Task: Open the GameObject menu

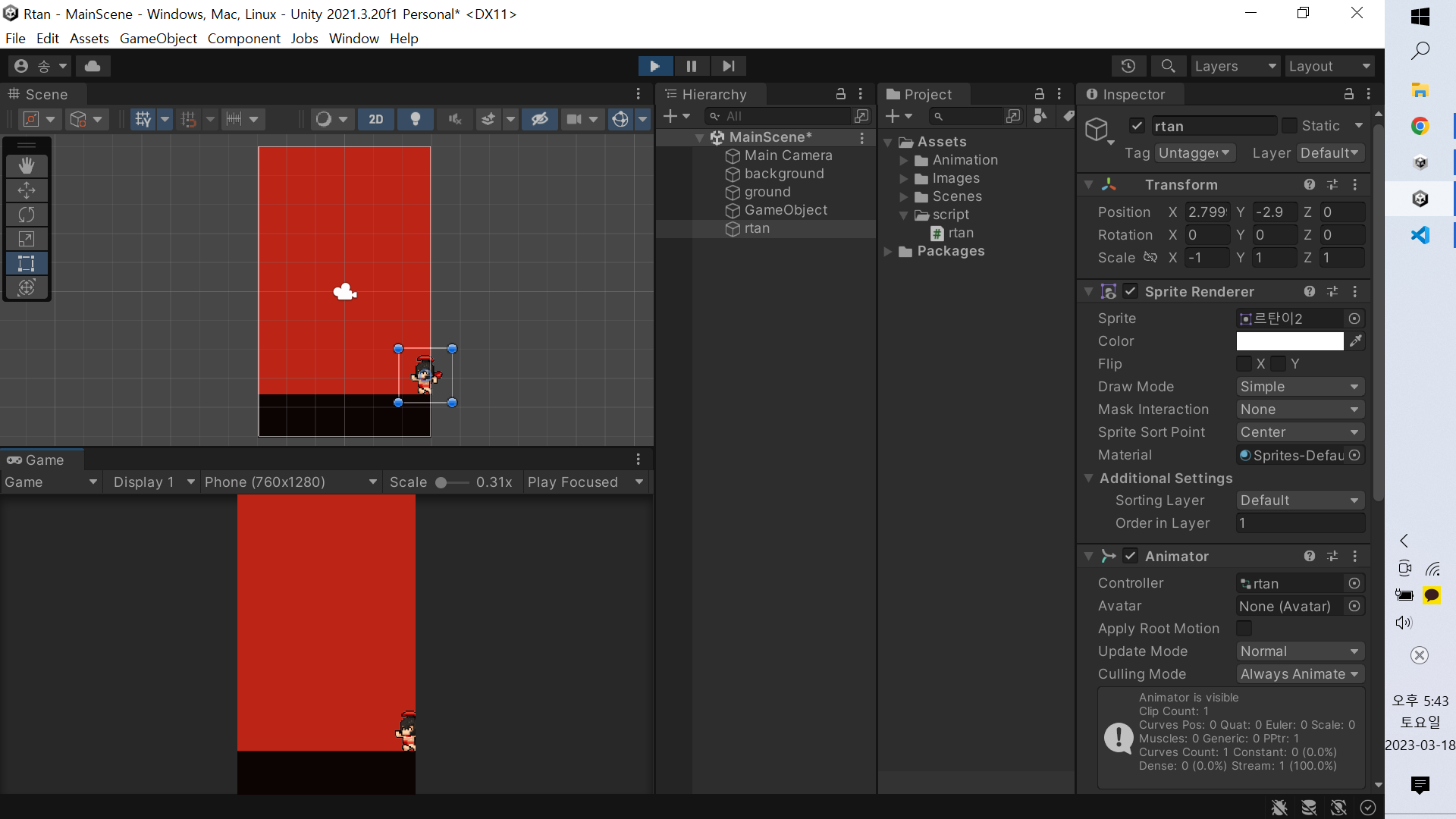Action: 158,39
